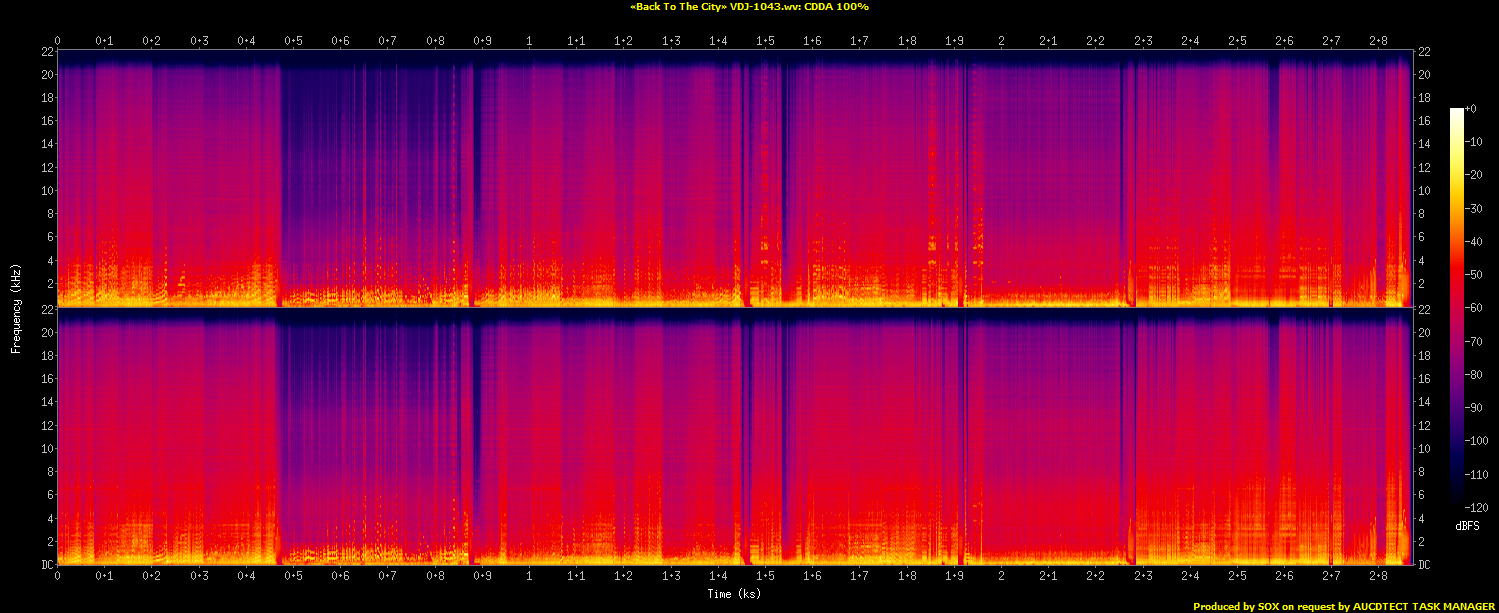Click the 'Frequency (kHz)' axis label
1499x613 pixels.
[16, 307]
